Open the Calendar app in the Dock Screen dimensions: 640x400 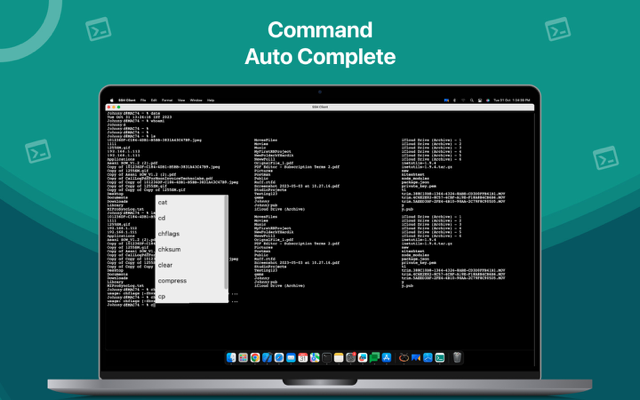(303, 357)
